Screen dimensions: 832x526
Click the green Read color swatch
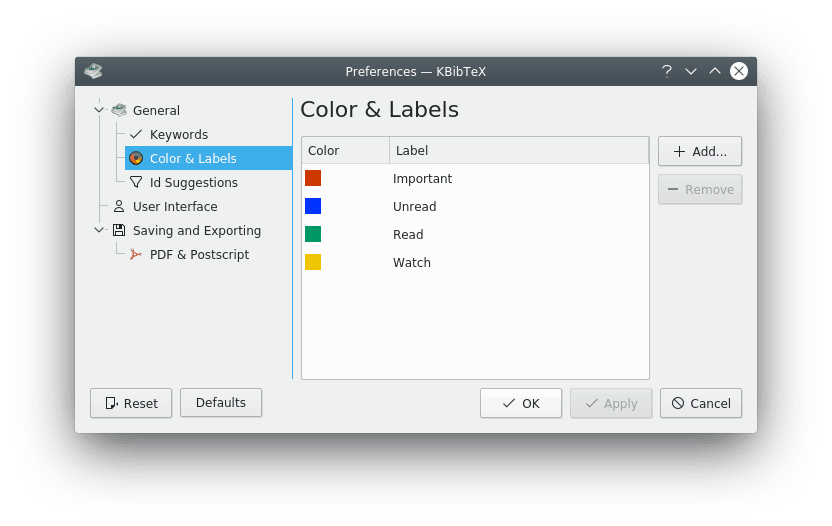313,234
